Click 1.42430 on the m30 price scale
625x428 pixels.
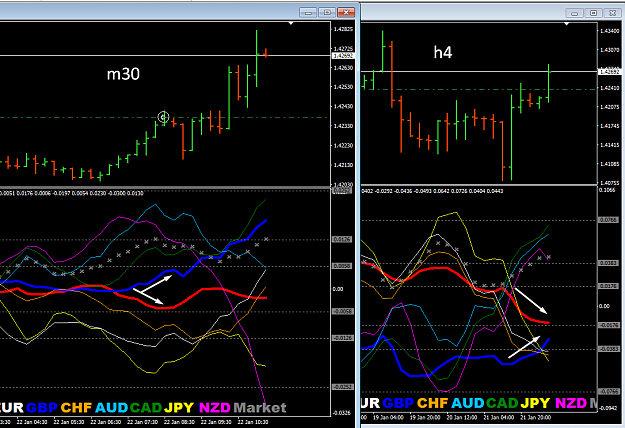click(343, 106)
